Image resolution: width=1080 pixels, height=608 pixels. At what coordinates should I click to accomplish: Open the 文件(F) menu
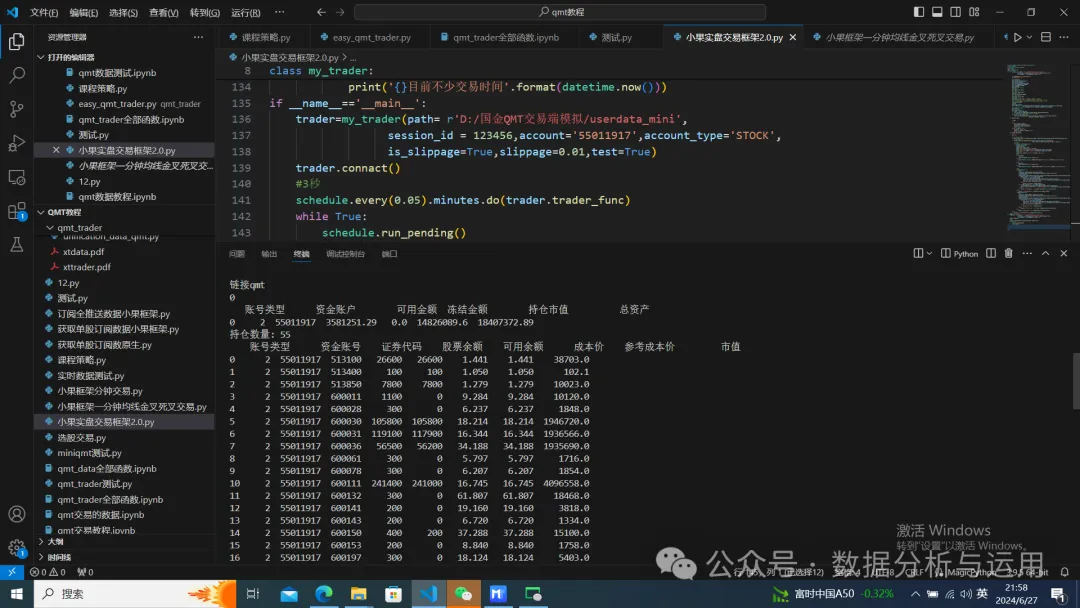pyautogui.click(x=44, y=12)
